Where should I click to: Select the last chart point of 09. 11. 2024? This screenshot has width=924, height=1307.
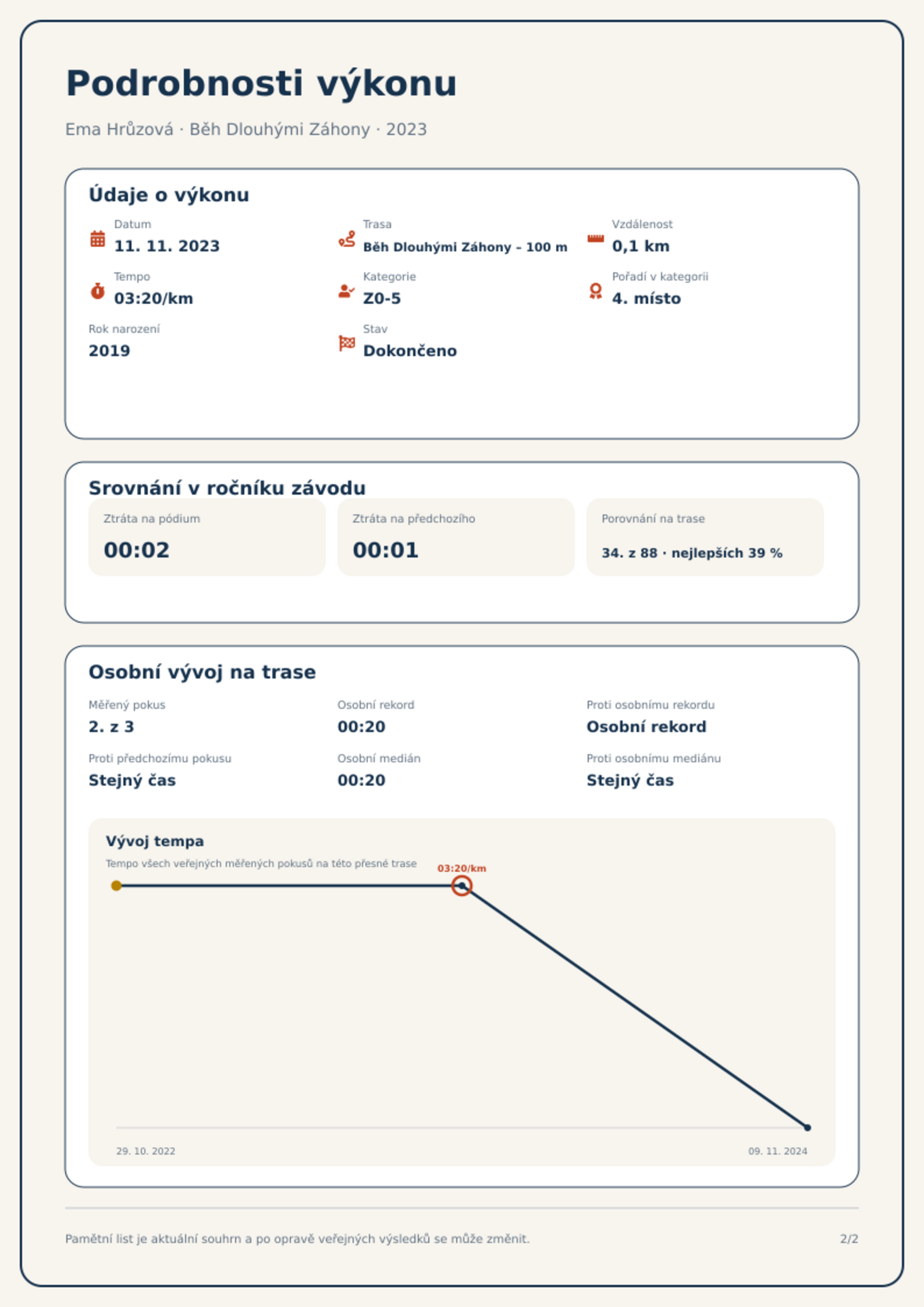click(807, 1128)
